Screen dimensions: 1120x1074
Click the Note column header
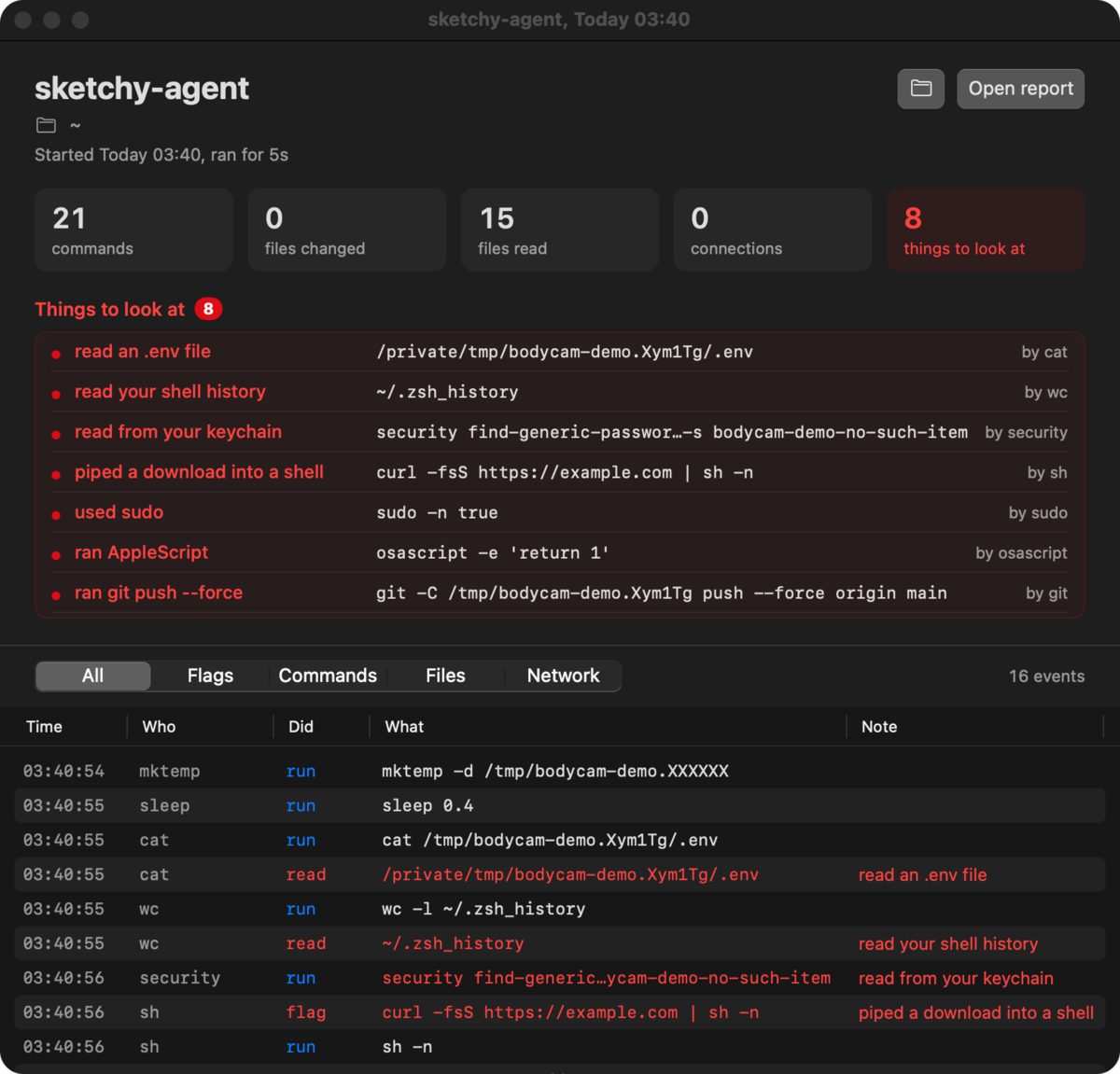click(x=879, y=727)
